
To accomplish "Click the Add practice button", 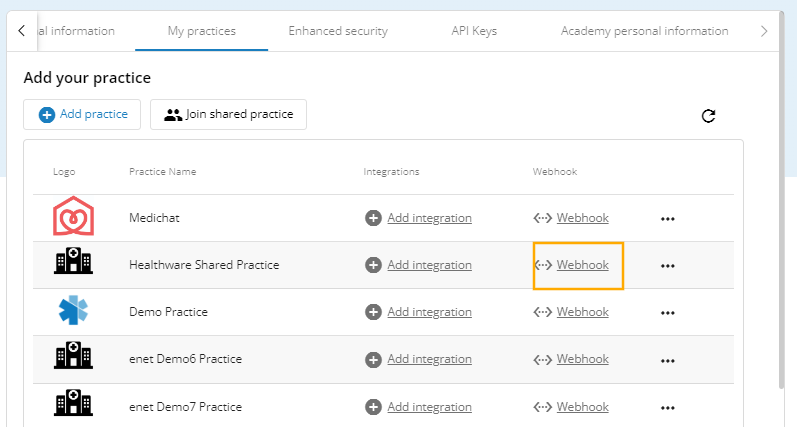I will coord(83,114).
